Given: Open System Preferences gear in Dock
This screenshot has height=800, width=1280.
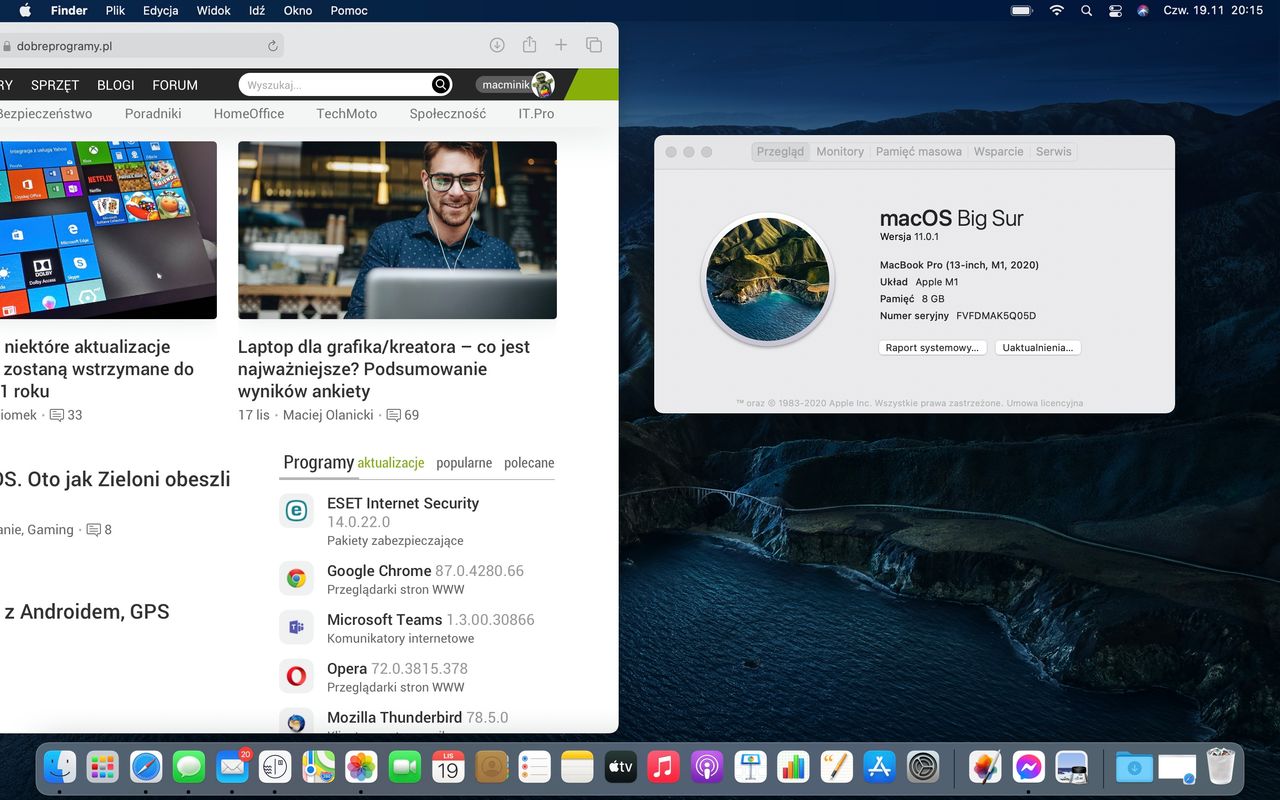Looking at the screenshot, I should coord(922,767).
